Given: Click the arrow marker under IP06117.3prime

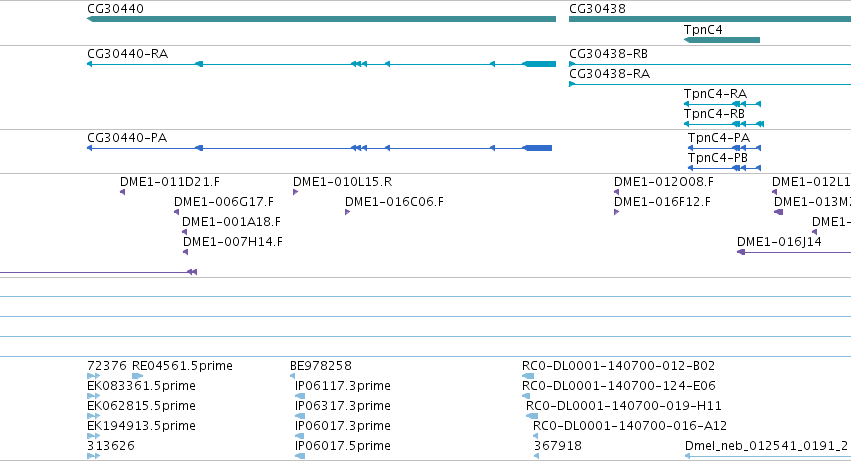Looking at the screenshot, I should (x=300, y=396).
